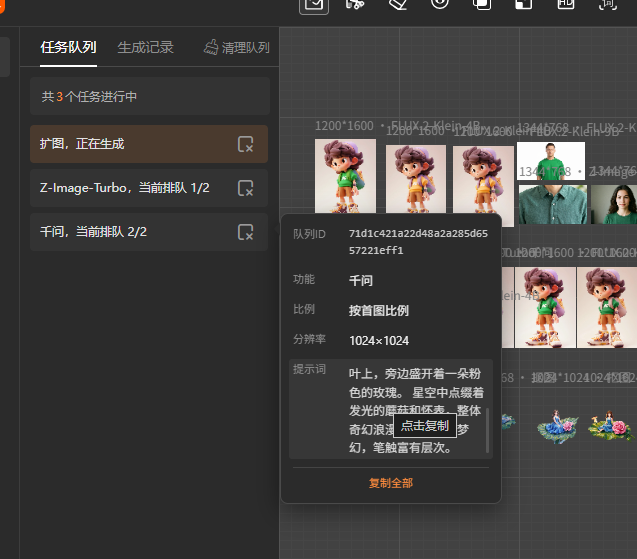Click the 1024×1024 resolution value
The image size is (637, 559).
[x=379, y=340]
